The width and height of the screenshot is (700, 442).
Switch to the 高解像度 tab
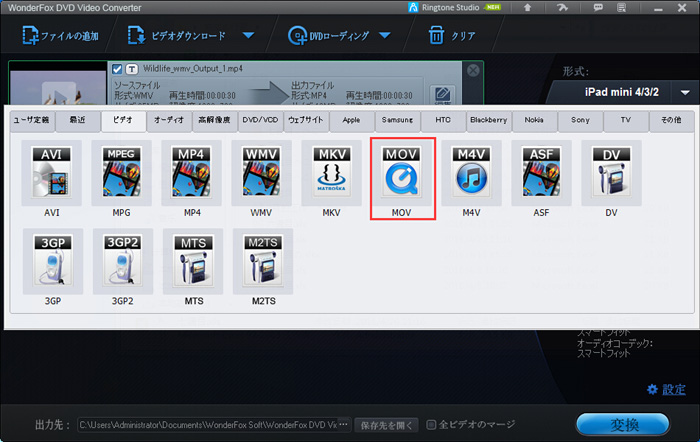[215, 121]
